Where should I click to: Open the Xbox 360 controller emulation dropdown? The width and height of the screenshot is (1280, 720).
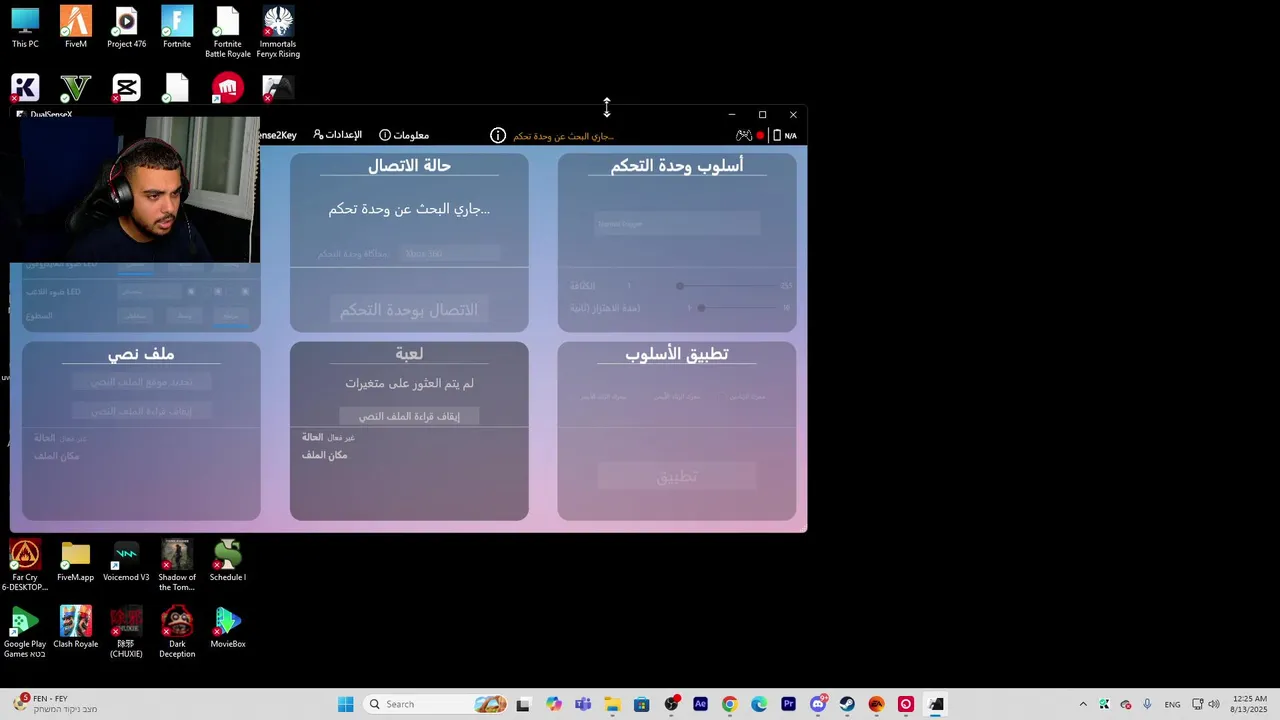(449, 254)
